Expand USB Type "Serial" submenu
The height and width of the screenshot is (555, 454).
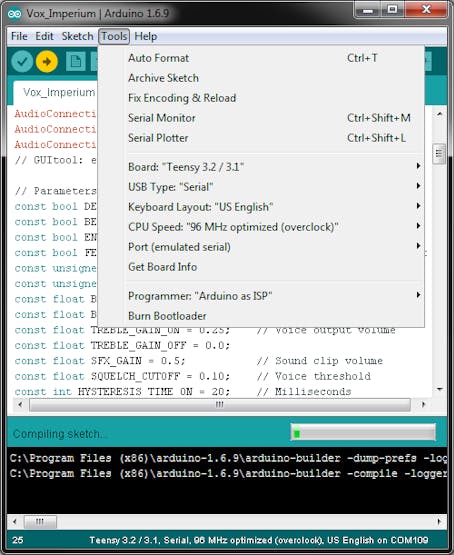[261, 187]
